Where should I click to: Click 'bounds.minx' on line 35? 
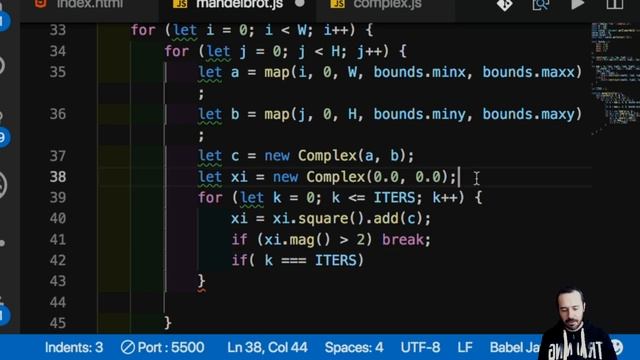pos(419,72)
